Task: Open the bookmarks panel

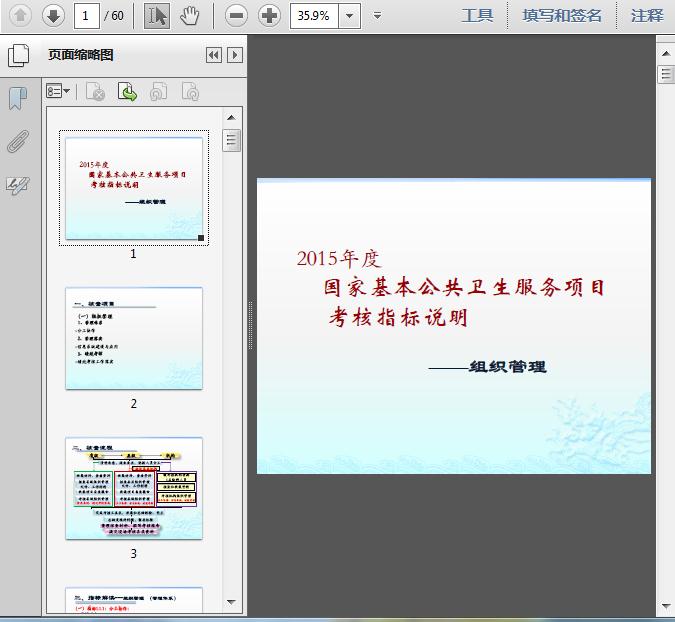Action: click(18, 99)
